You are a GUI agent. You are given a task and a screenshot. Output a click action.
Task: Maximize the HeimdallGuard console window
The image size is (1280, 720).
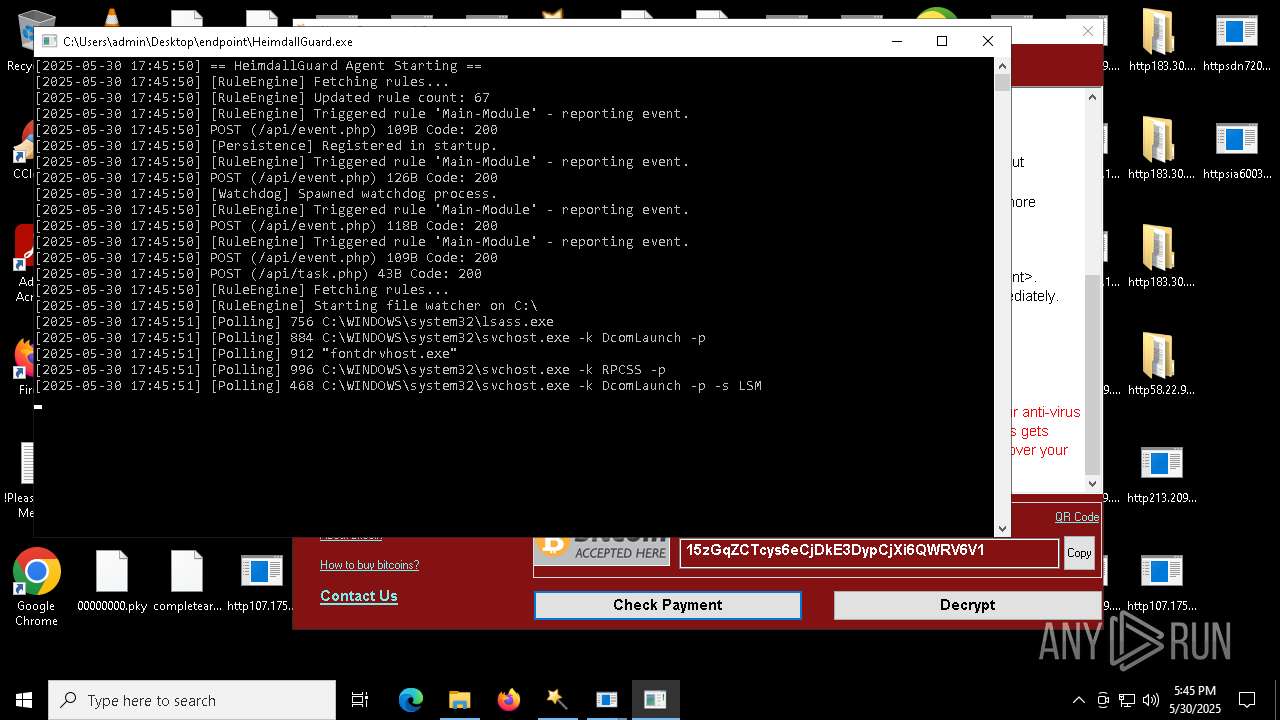tap(941, 41)
